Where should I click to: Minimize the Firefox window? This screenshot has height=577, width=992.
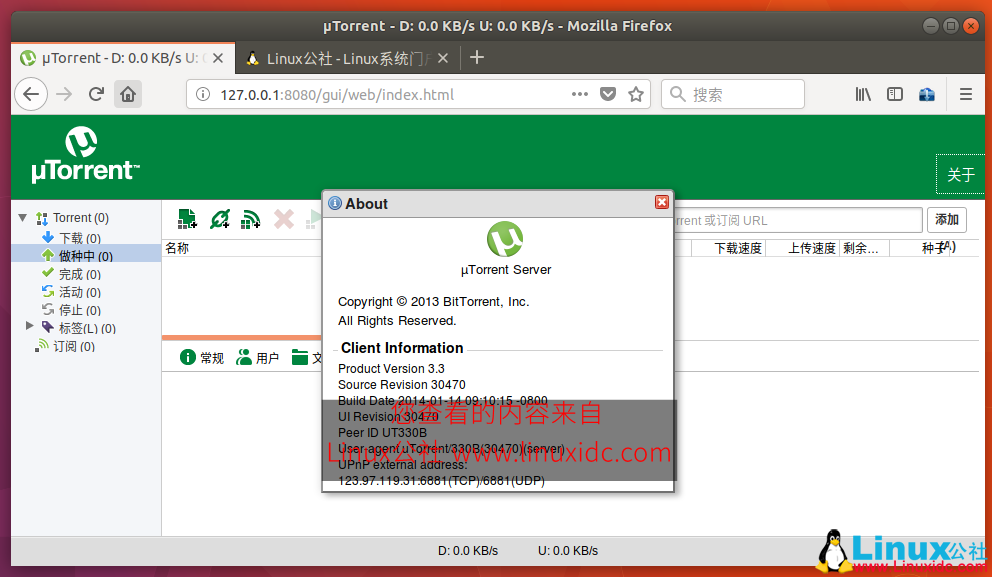[931, 26]
